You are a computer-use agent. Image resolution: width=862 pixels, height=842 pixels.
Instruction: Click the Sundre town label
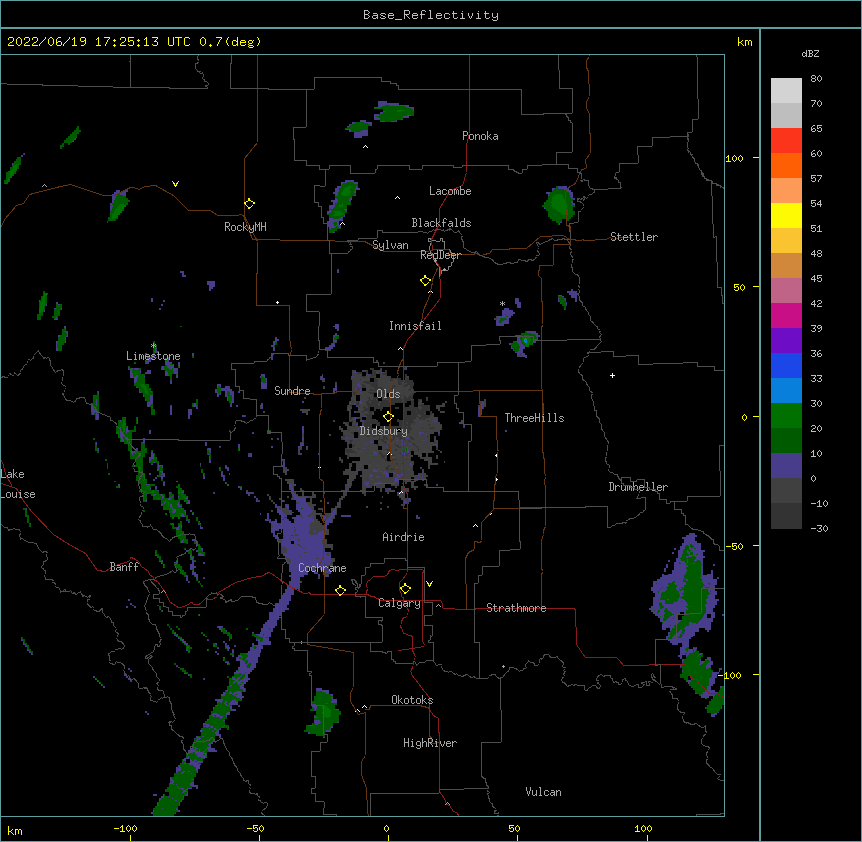[292, 391]
